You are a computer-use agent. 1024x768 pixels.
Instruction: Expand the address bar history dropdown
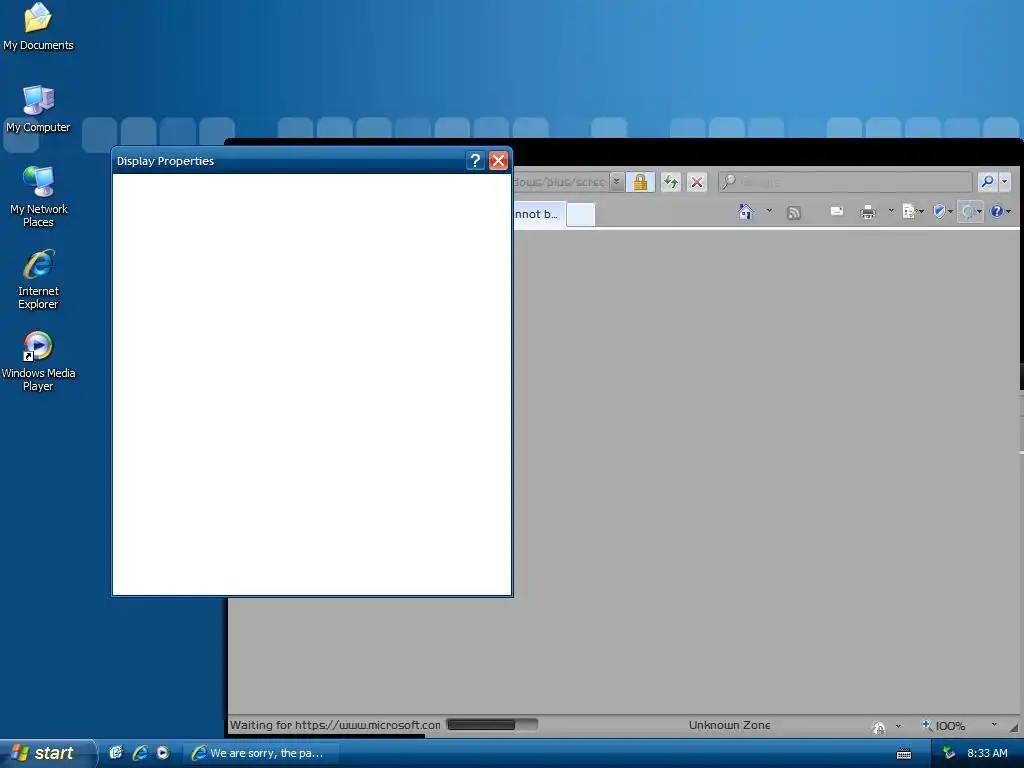point(616,182)
